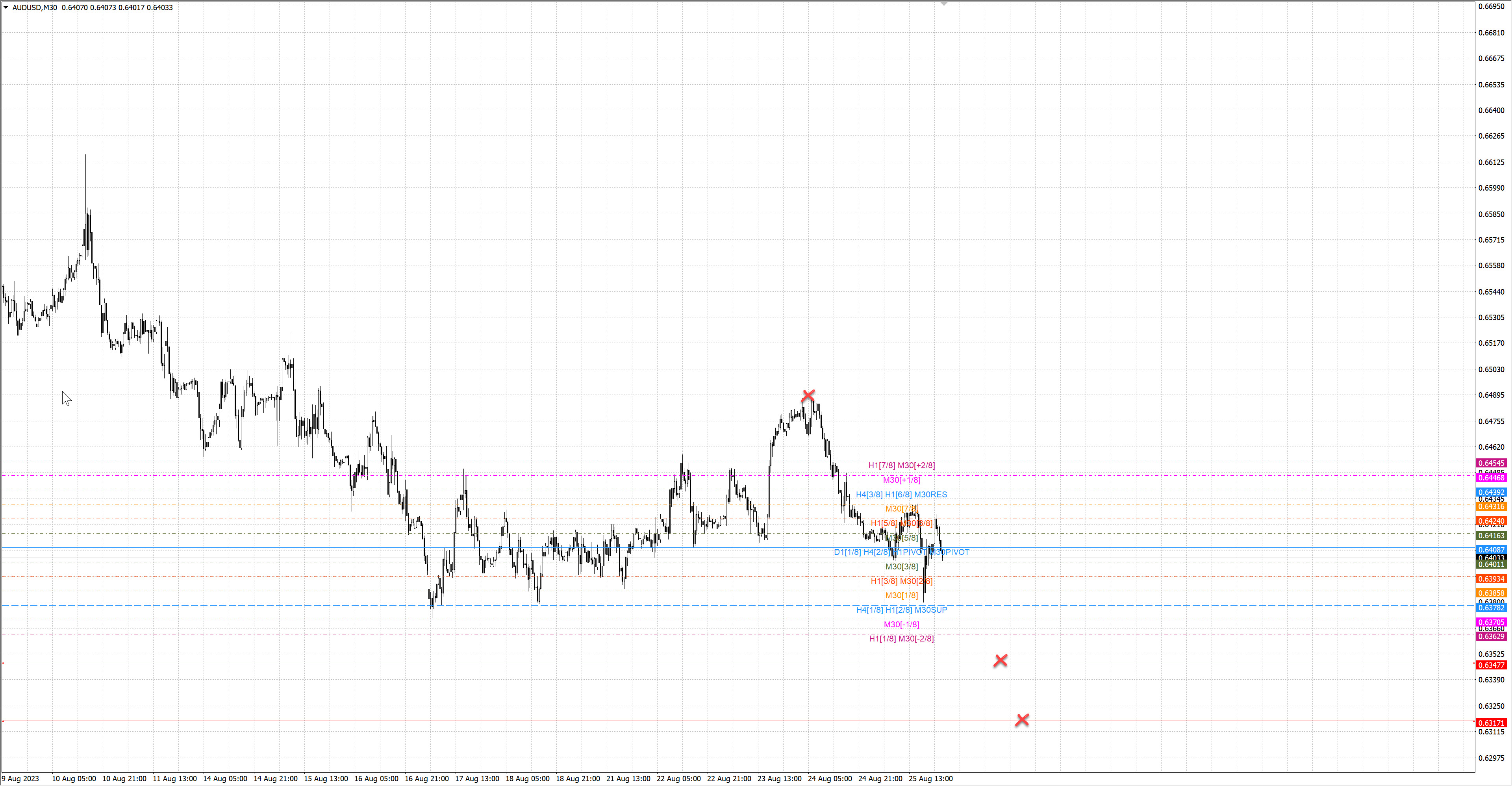Image resolution: width=1512 pixels, height=786 pixels.
Task: Select the red X marker near 0.63477 line
Action: click(1000, 660)
